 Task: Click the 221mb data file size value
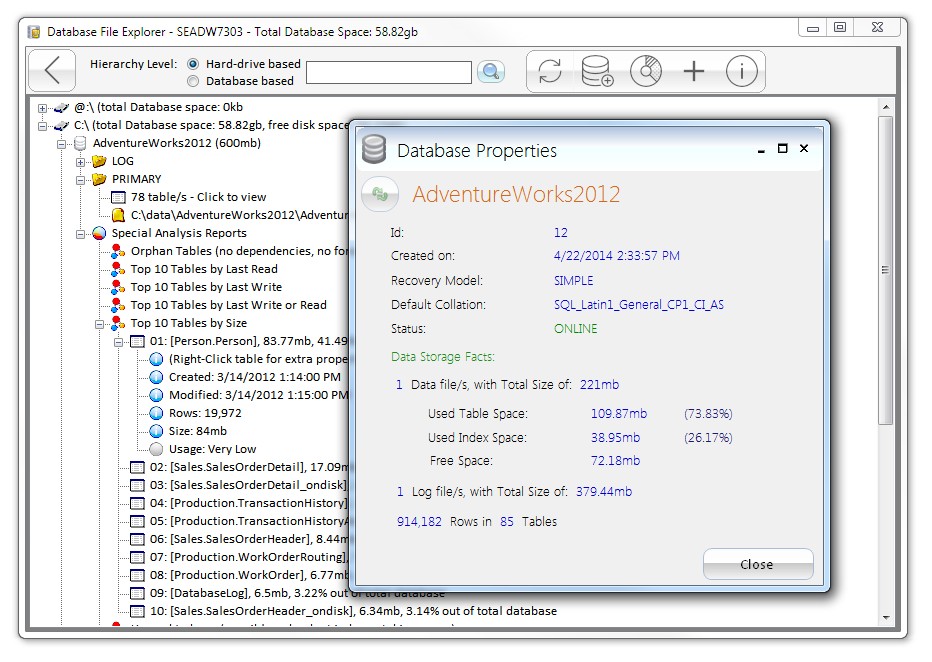(x=599, y=384)
